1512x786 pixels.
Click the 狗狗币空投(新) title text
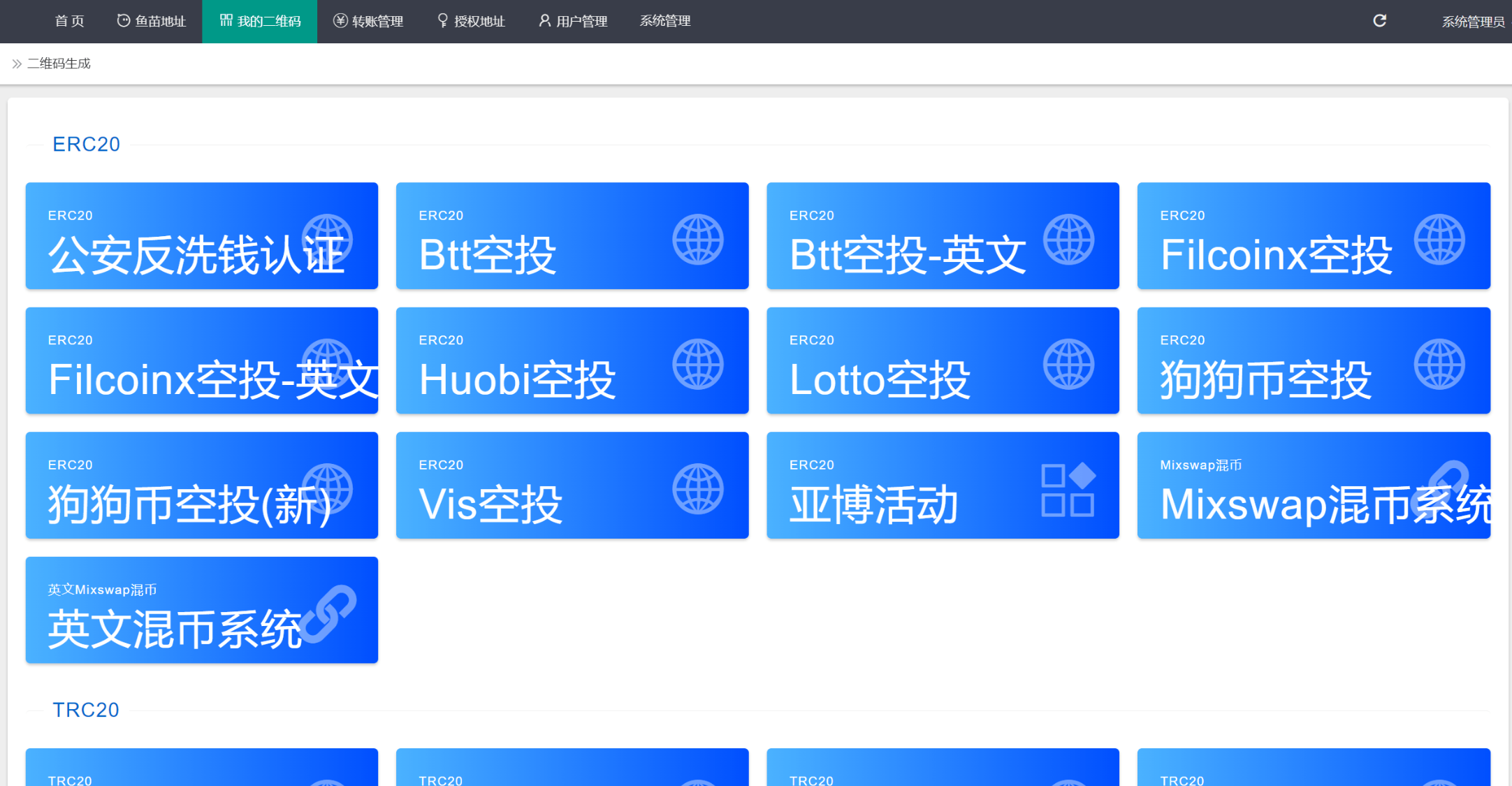click(x=189, y=504)
